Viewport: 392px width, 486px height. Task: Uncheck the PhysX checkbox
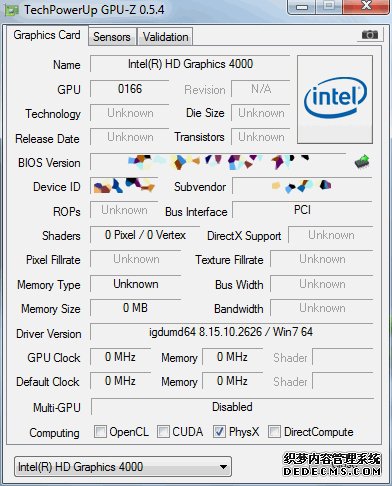219,431
